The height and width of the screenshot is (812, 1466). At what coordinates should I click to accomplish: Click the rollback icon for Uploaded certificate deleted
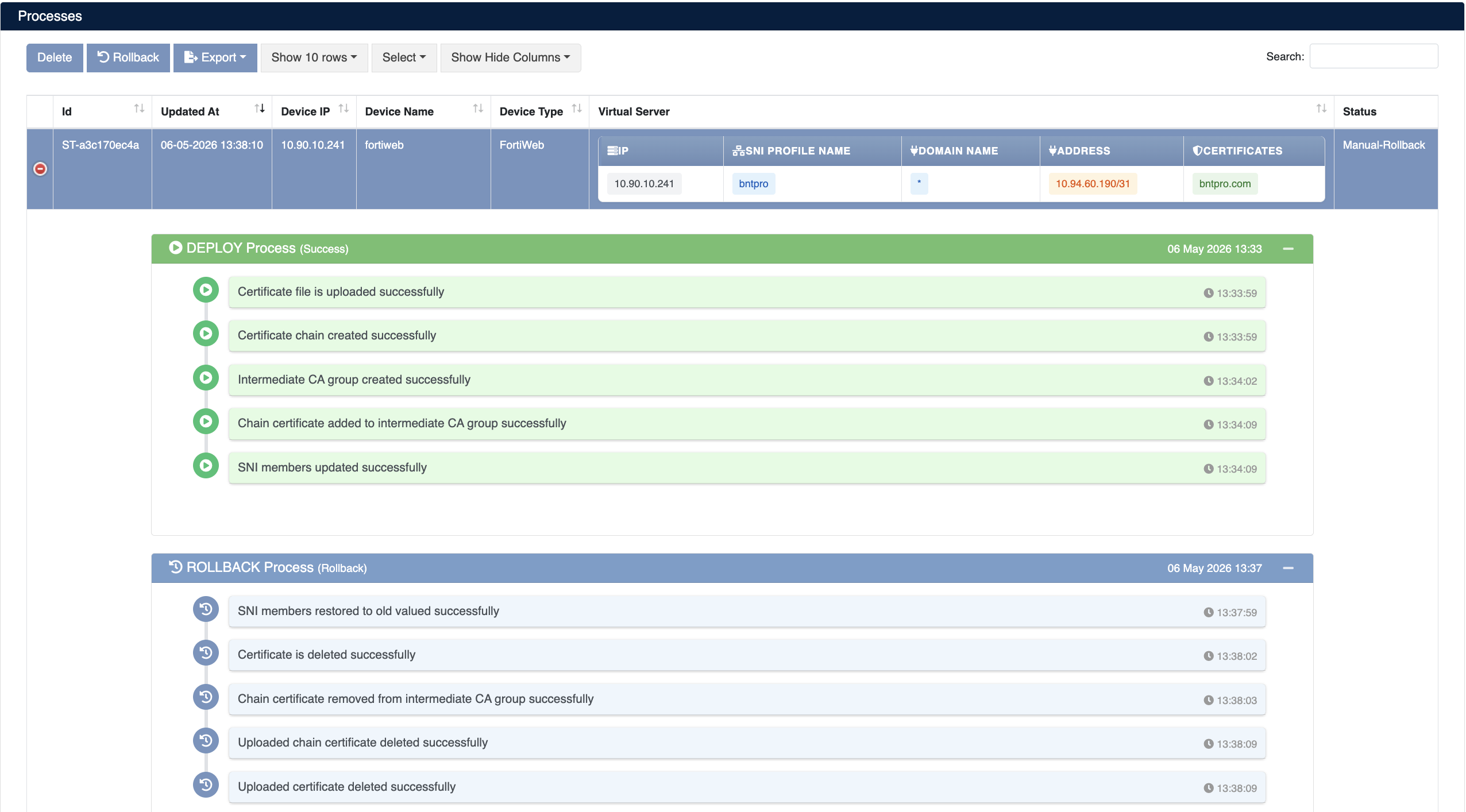click(206, 785)
